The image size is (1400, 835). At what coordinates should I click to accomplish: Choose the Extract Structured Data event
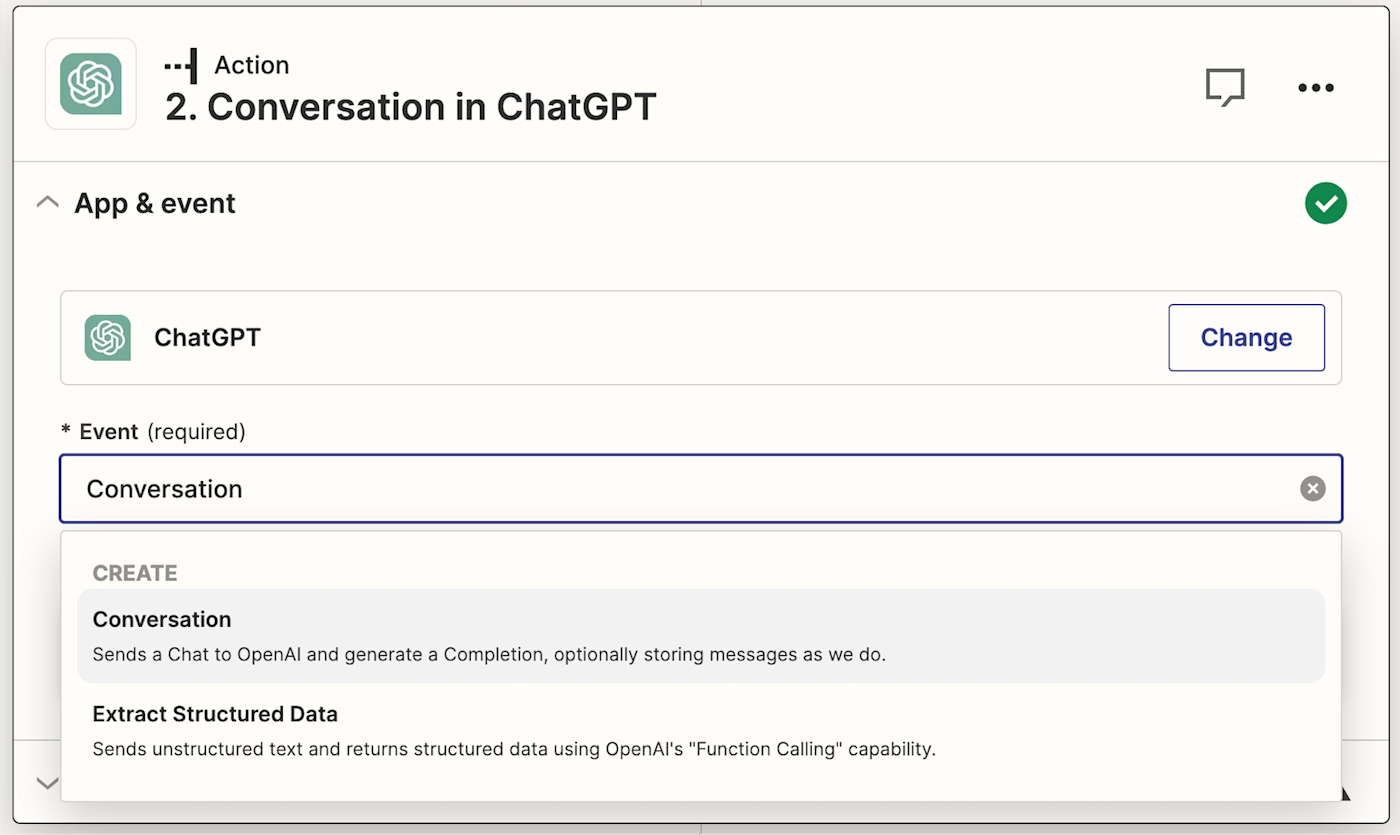(x=701, y=731)
